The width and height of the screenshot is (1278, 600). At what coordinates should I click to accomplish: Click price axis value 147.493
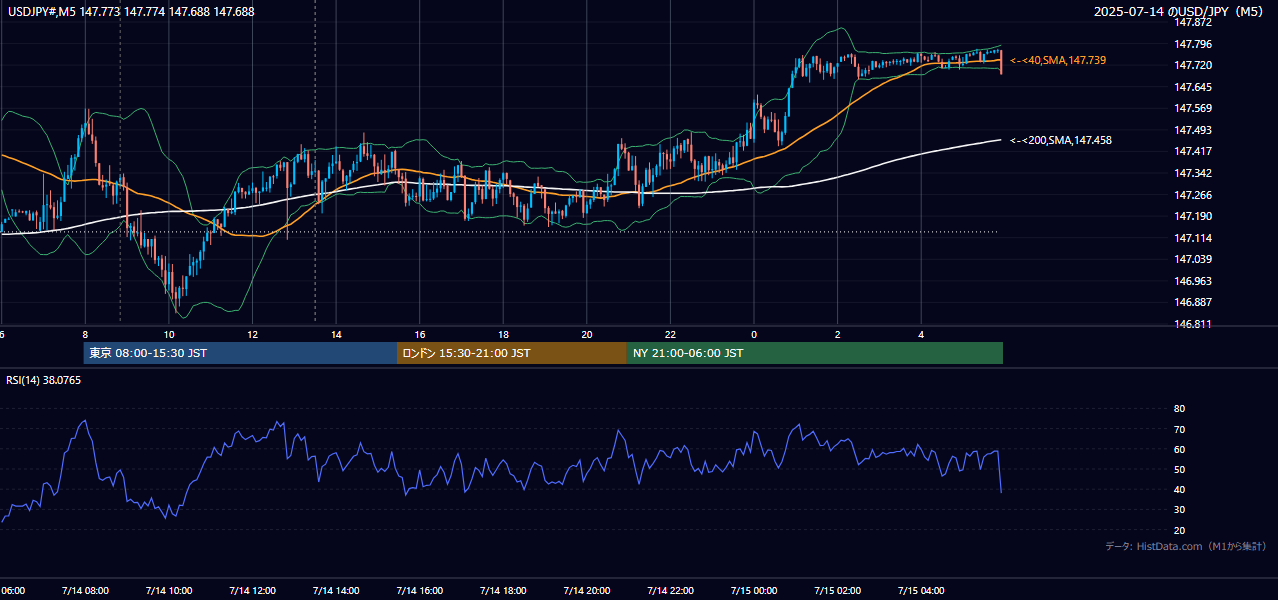tap(1194, 130)
